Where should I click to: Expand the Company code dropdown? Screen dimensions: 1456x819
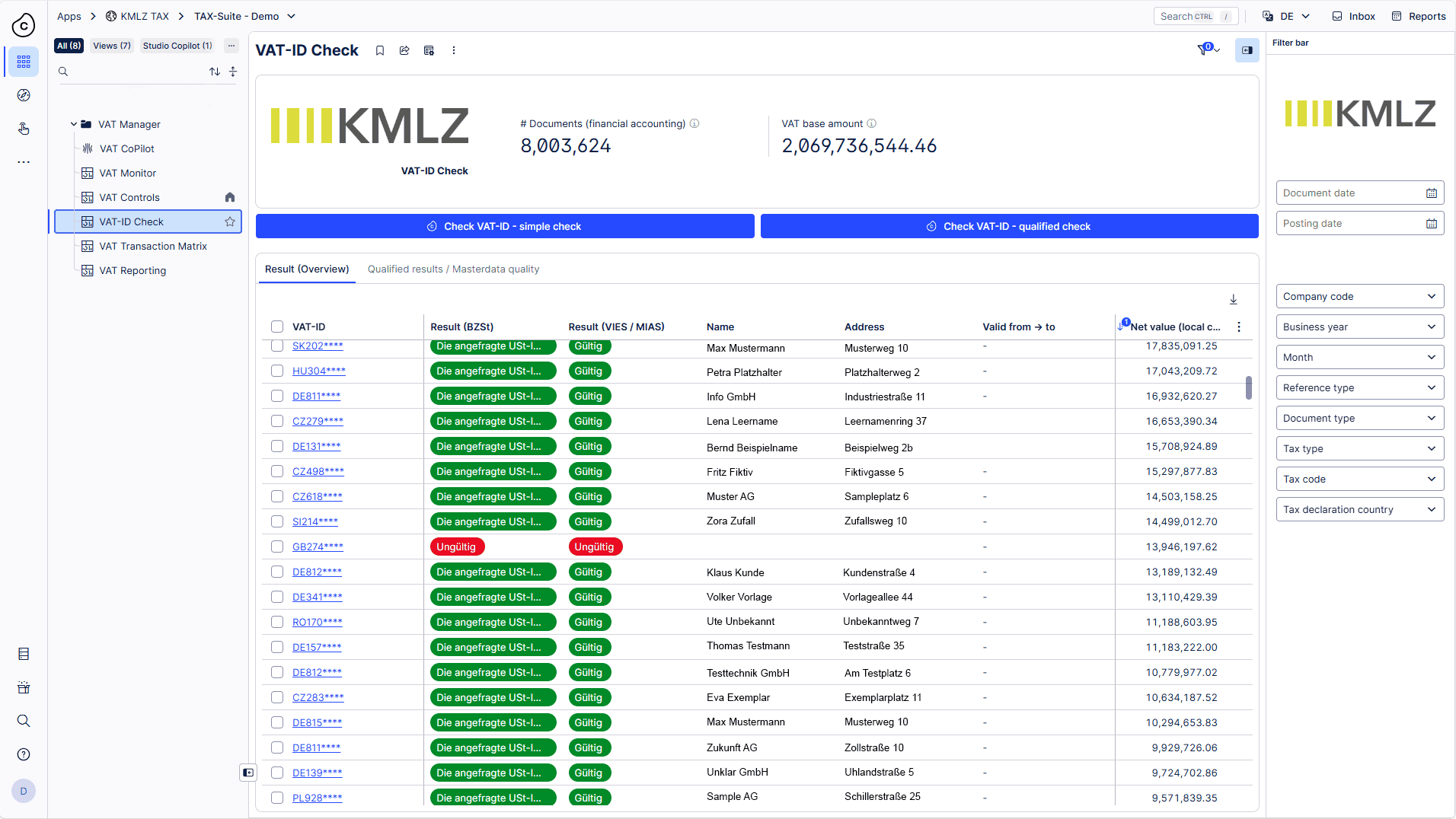(x=1359, y=297)
